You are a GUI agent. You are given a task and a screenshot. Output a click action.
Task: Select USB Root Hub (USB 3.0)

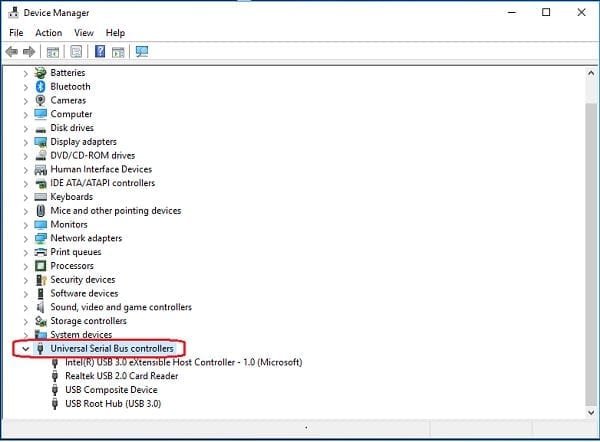[x=112, y=404]
